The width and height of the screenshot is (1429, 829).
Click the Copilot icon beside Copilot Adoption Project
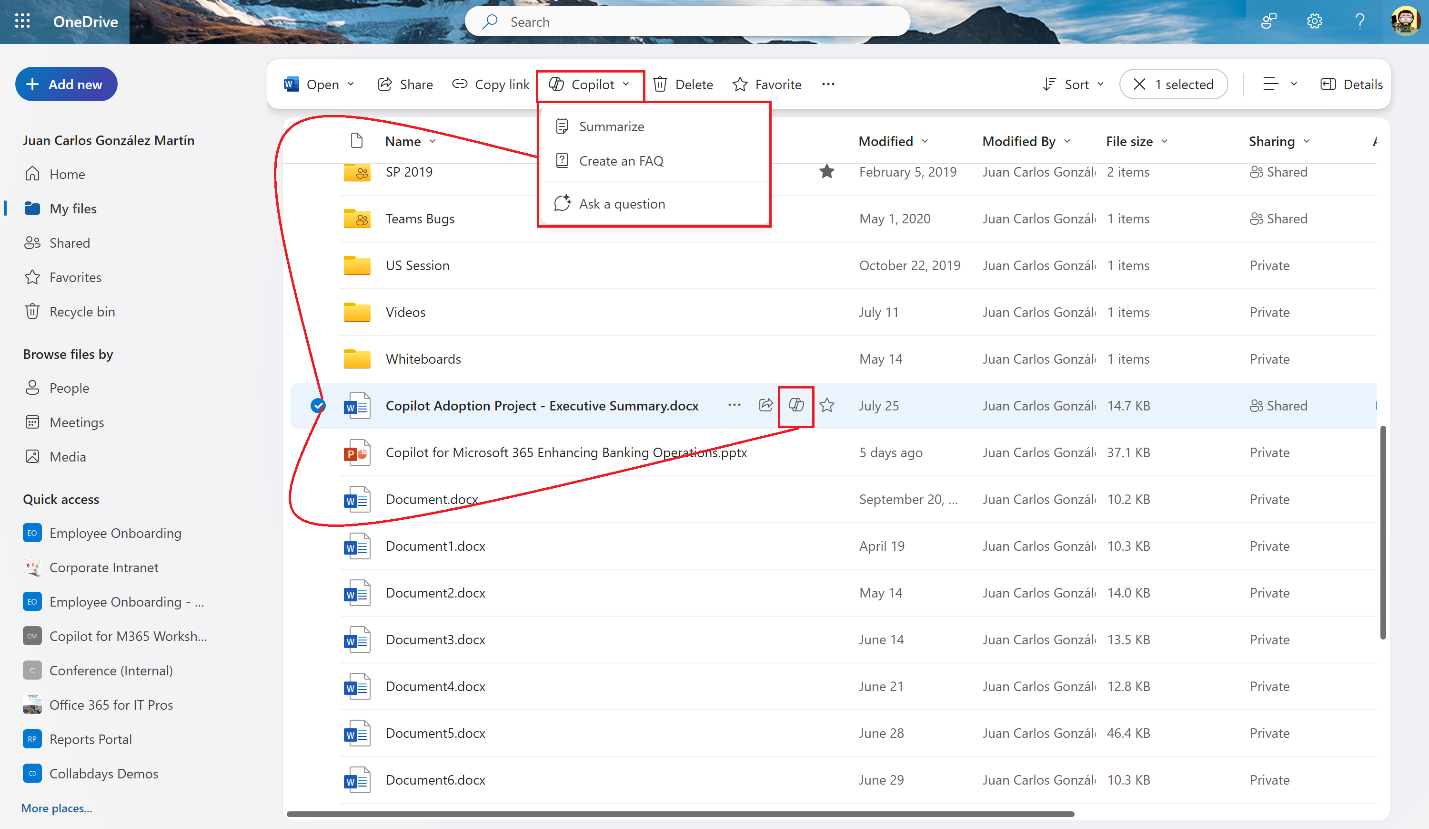click(x=795, y=405)
